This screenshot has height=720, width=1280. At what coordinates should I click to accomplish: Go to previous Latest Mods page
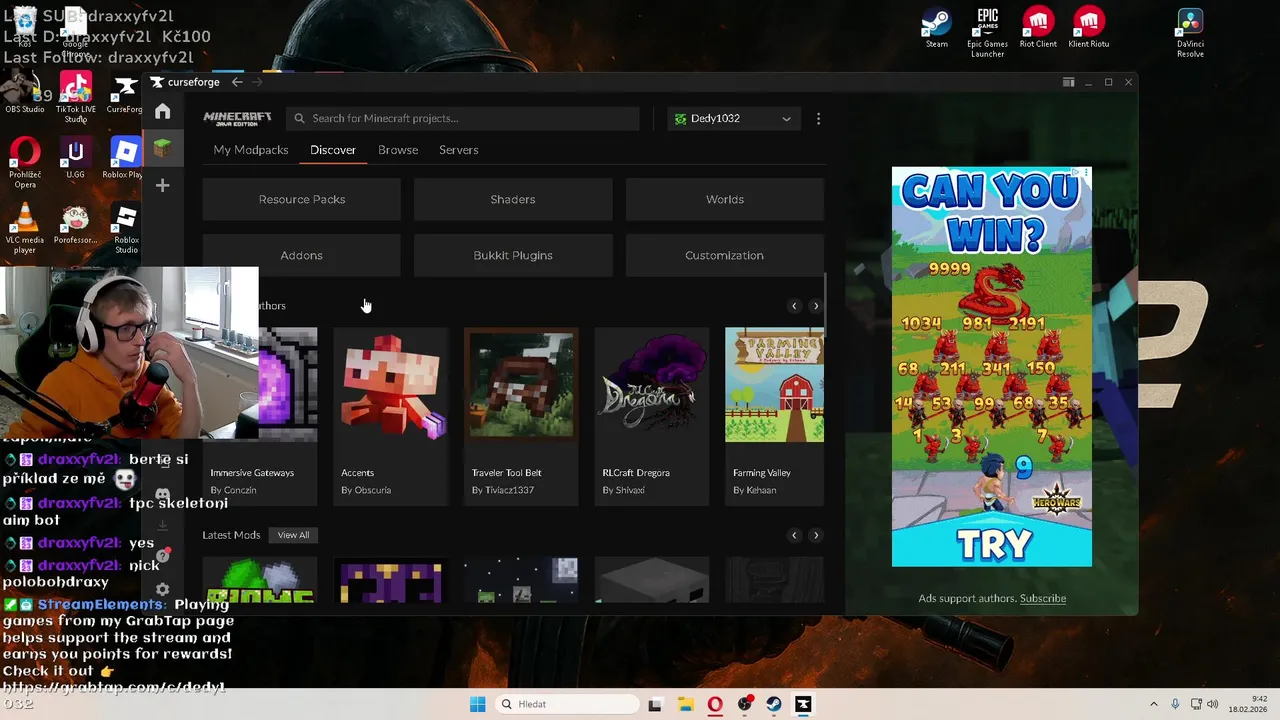pos(794,535)
